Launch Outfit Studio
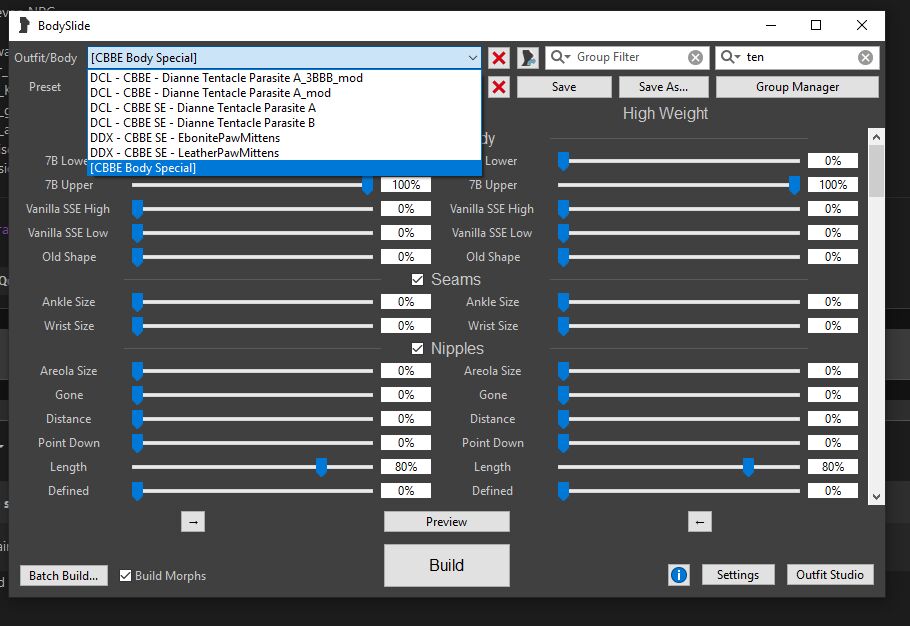The height and width of the screenshot is (626, 910). [x=830, y=574]
